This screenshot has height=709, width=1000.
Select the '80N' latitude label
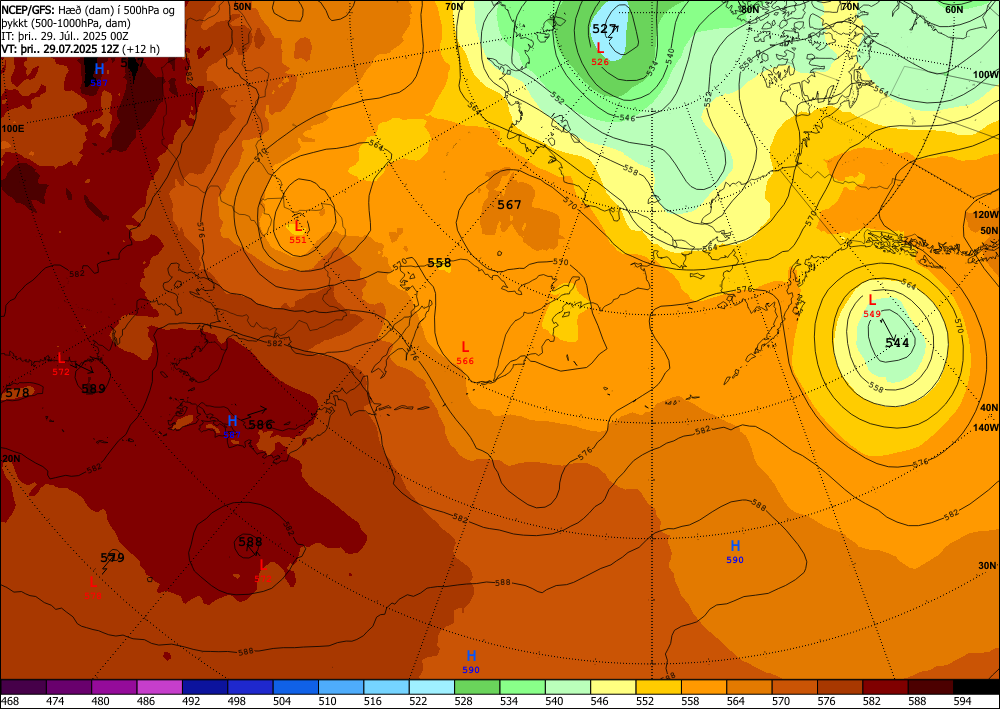pos(749,9)
